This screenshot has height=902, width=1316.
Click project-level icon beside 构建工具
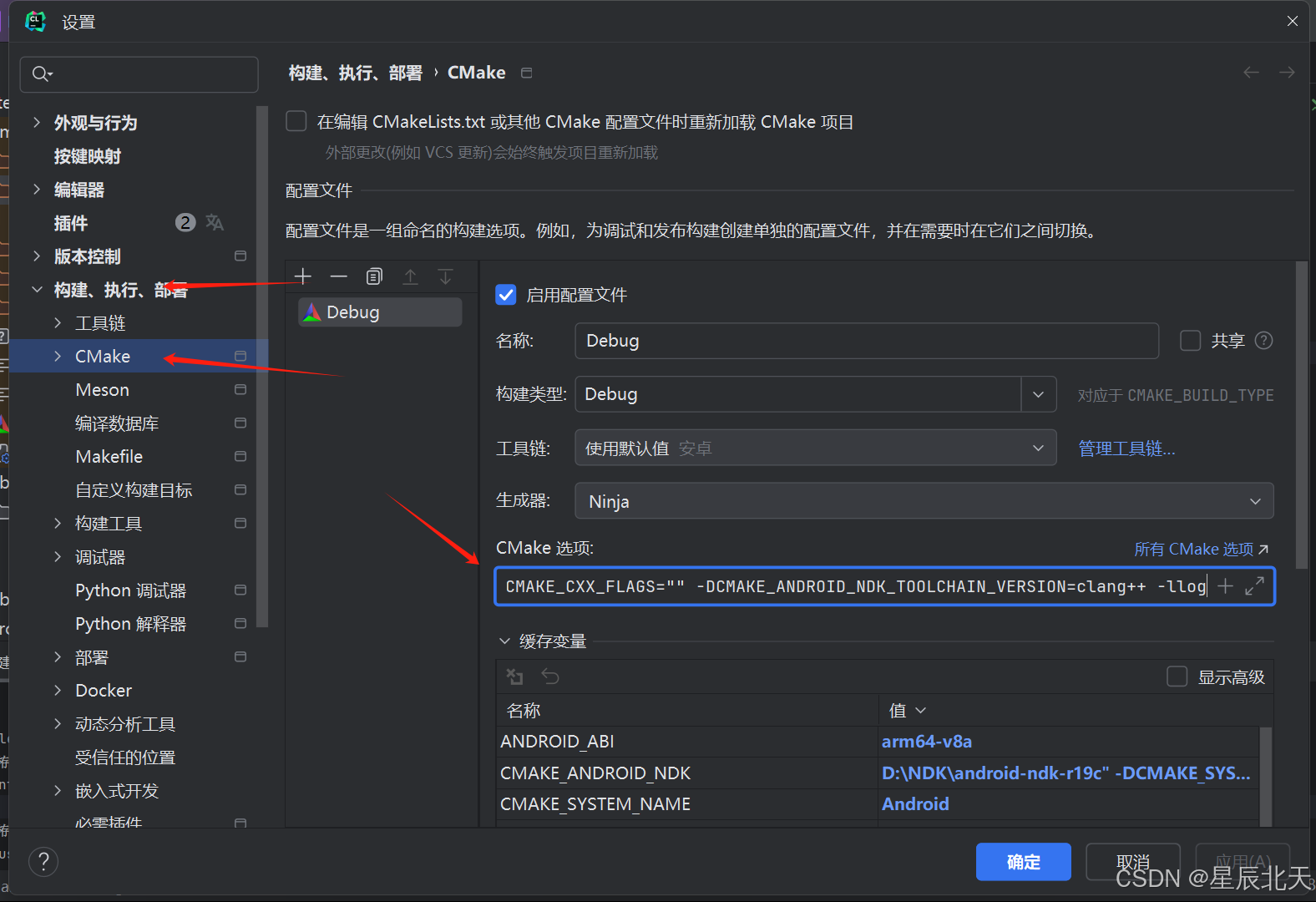click(240, 523)
